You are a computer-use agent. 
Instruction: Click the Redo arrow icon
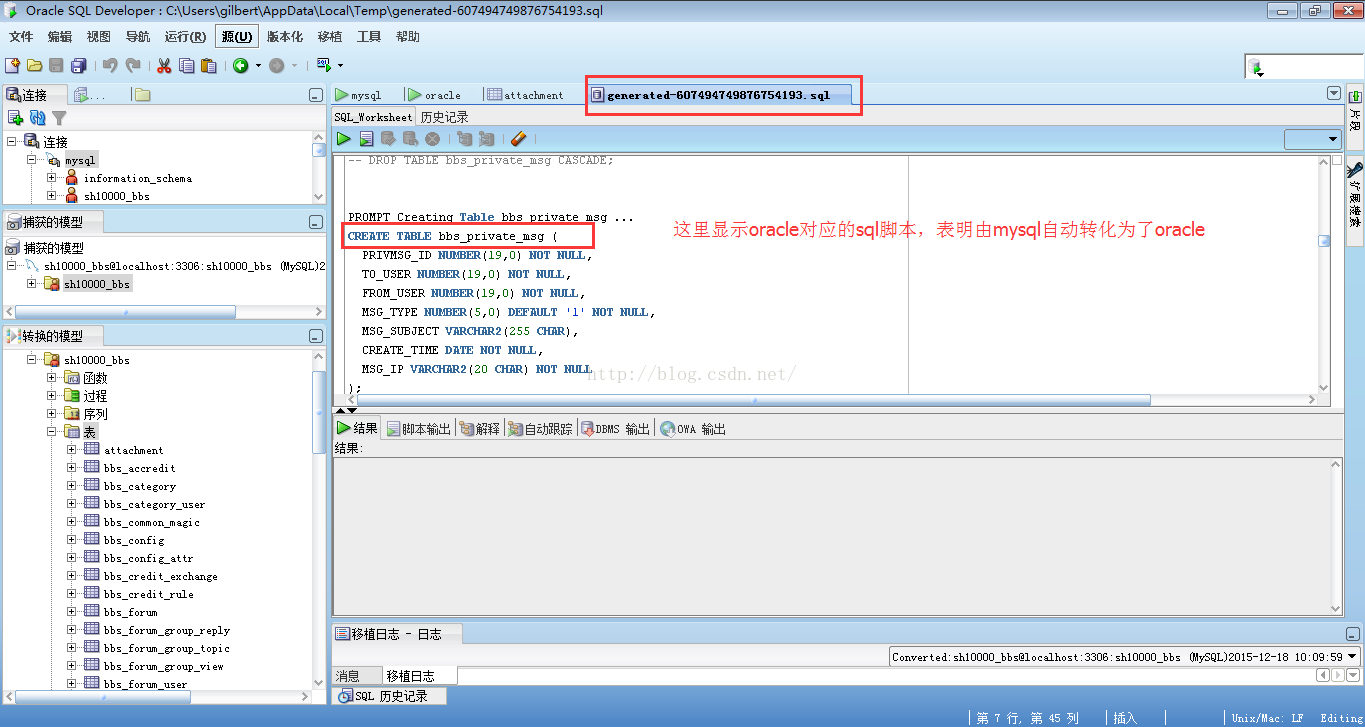[132, 65]
